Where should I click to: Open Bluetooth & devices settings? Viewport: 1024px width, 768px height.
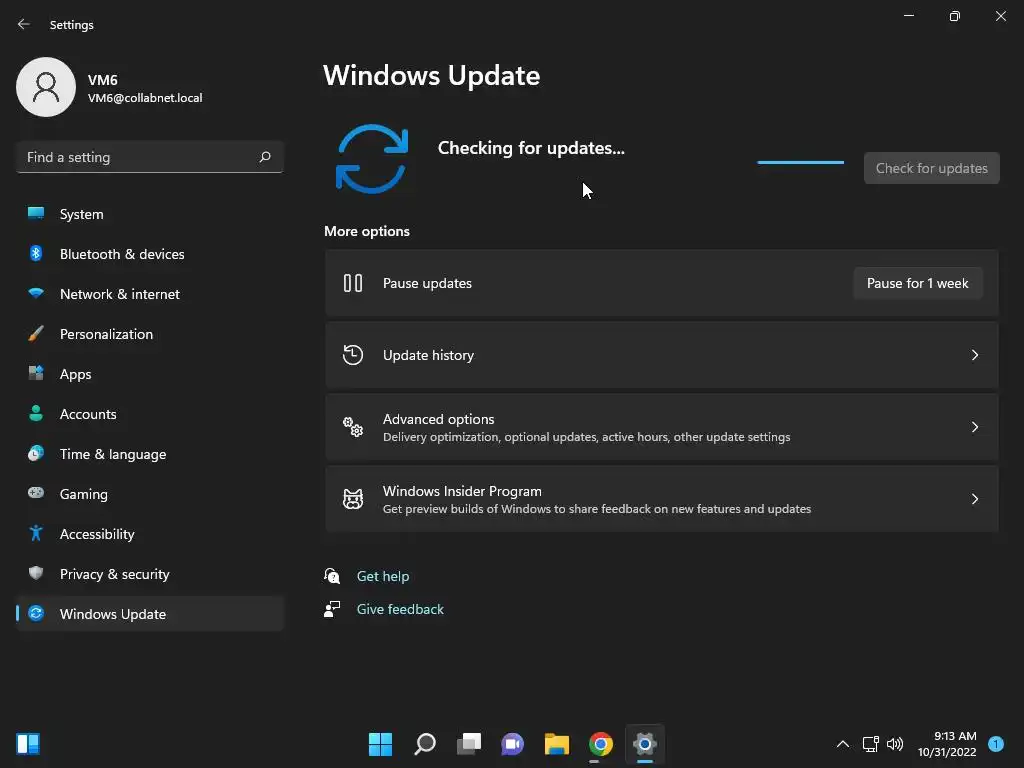[x=150, y=254]
